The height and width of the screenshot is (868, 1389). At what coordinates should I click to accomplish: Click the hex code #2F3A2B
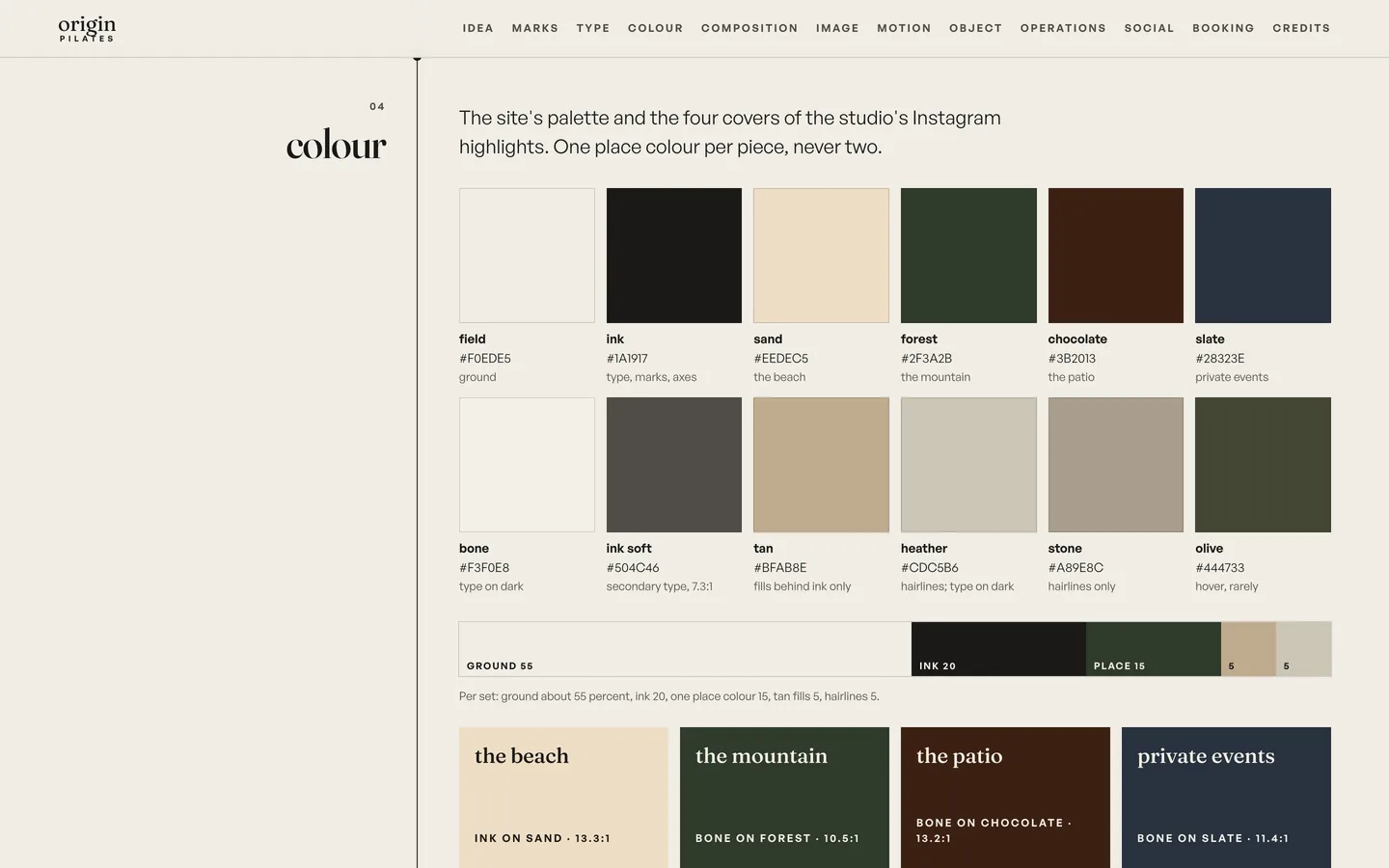pyautogui.click(x=926, y=359)
